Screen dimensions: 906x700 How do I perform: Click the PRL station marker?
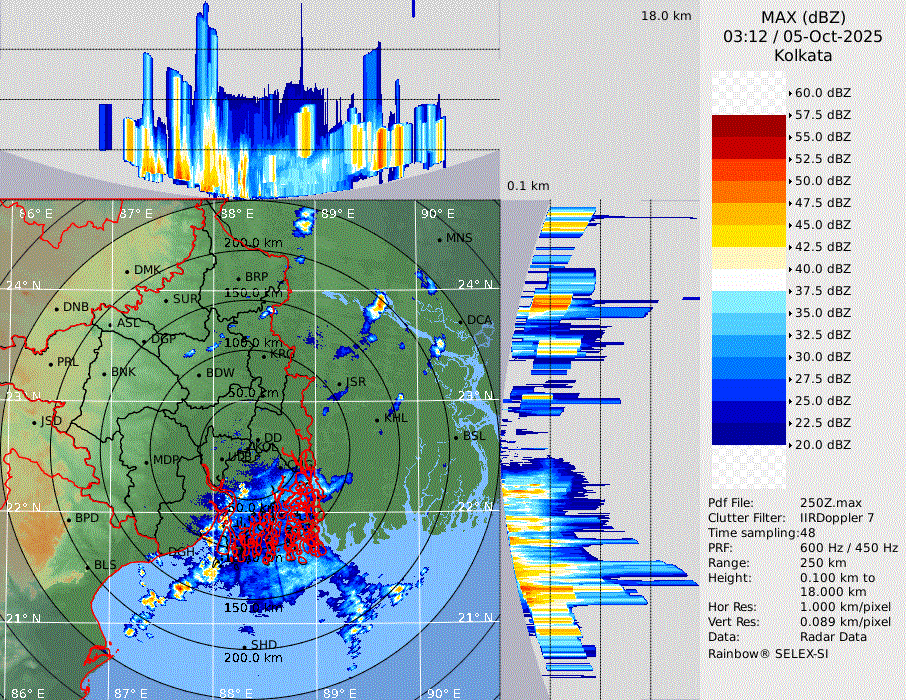coord(51,362)
